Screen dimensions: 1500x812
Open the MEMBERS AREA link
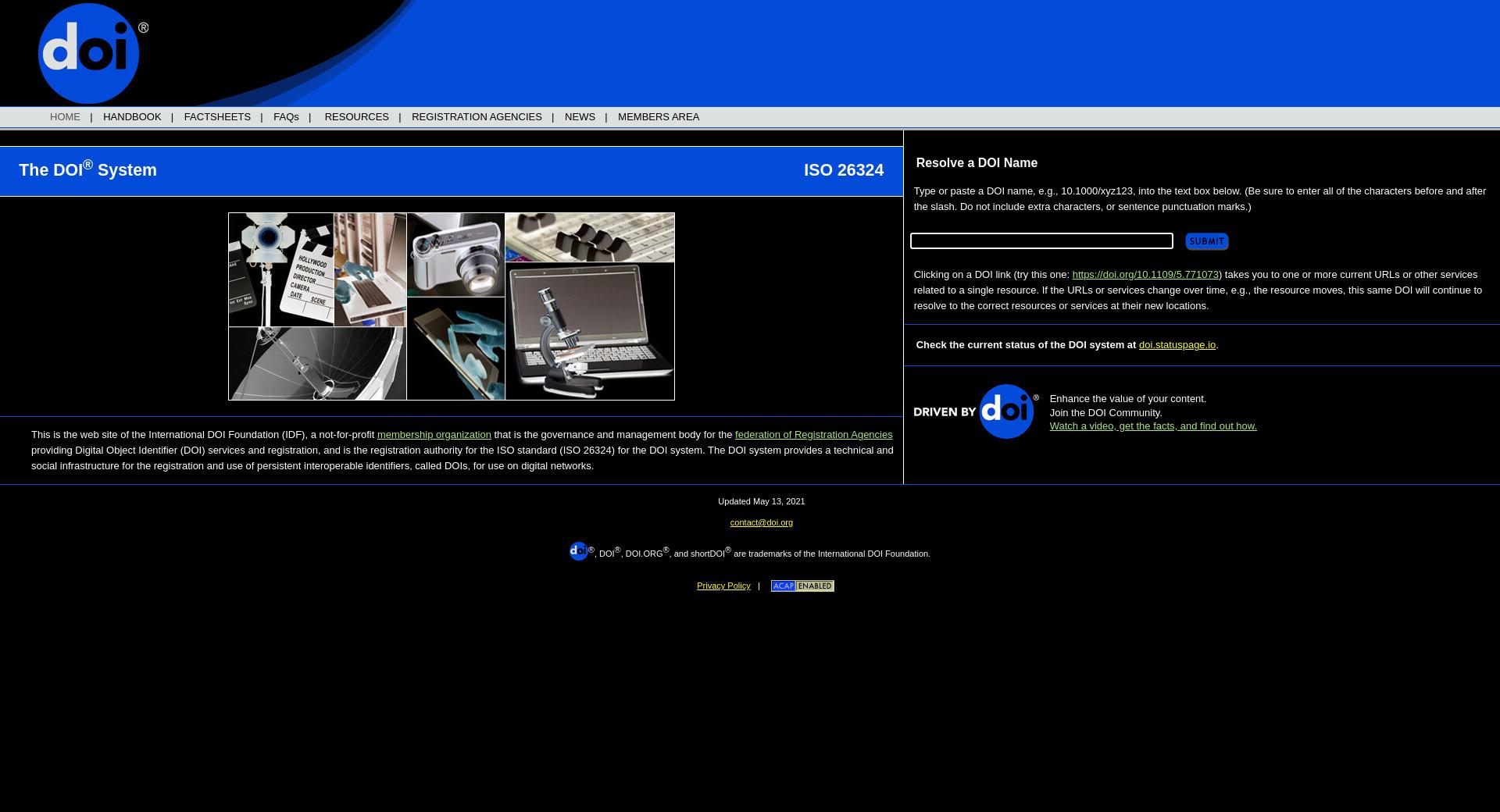pyautogui.click(x=659, y=117)
